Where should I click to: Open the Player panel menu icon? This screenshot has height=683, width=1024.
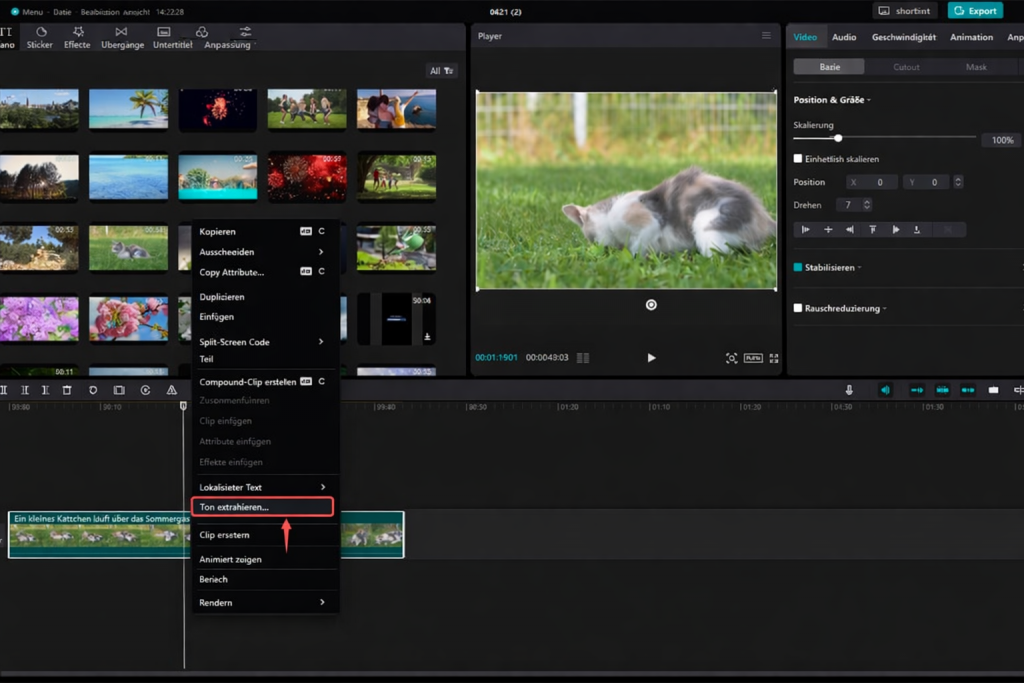pos(766,36)
